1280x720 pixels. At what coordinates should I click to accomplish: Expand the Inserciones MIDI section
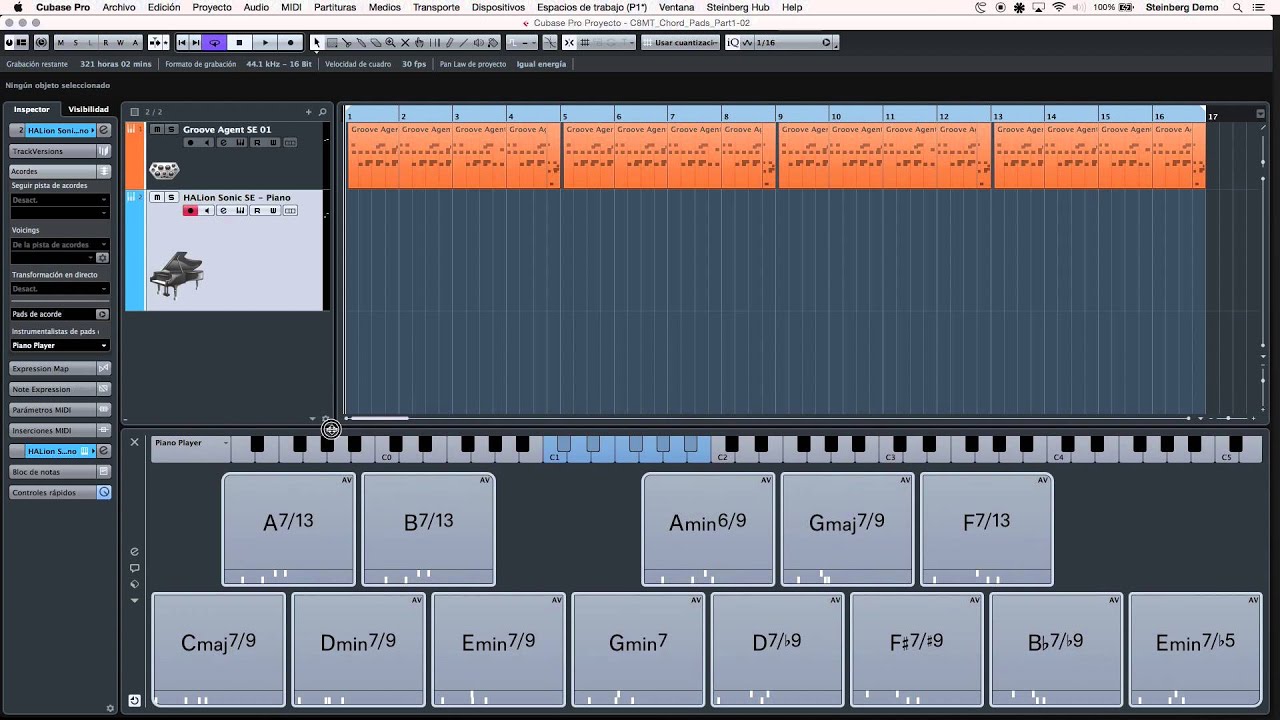[x=60, y=430]
